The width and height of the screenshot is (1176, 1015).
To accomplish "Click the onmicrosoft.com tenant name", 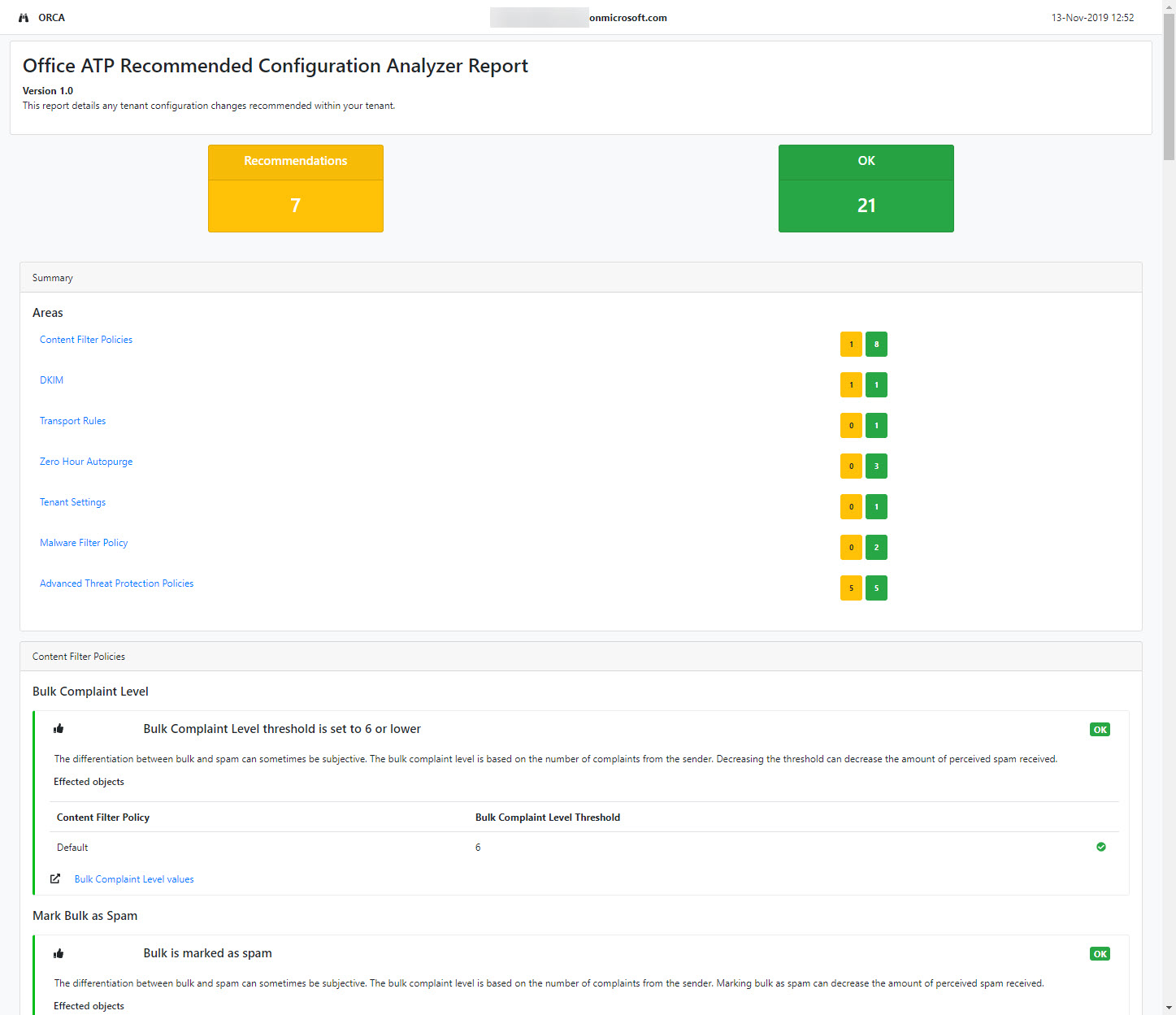I will 628,18.
